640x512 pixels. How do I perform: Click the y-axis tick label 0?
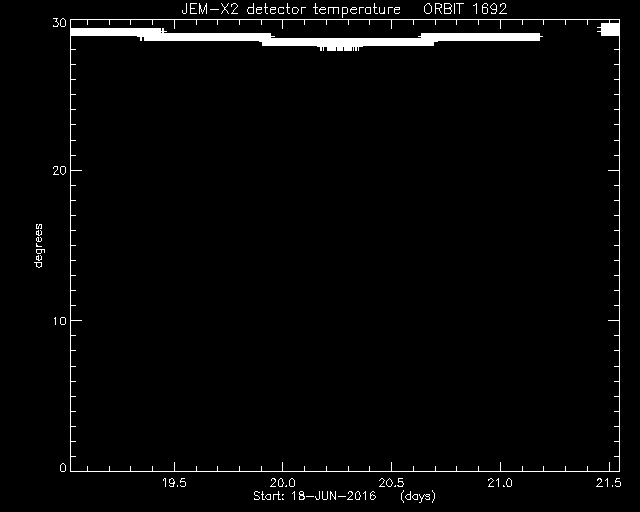[x=63, y=467]
